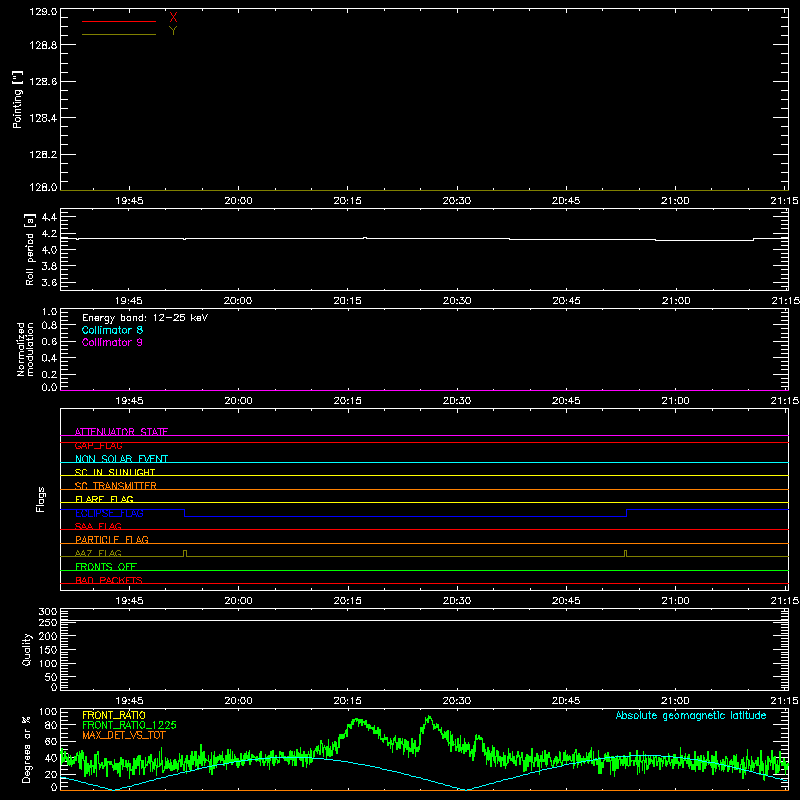Click the SC_TRANSMITTER flag label
The image size is (800, 800).
(116, 485)
